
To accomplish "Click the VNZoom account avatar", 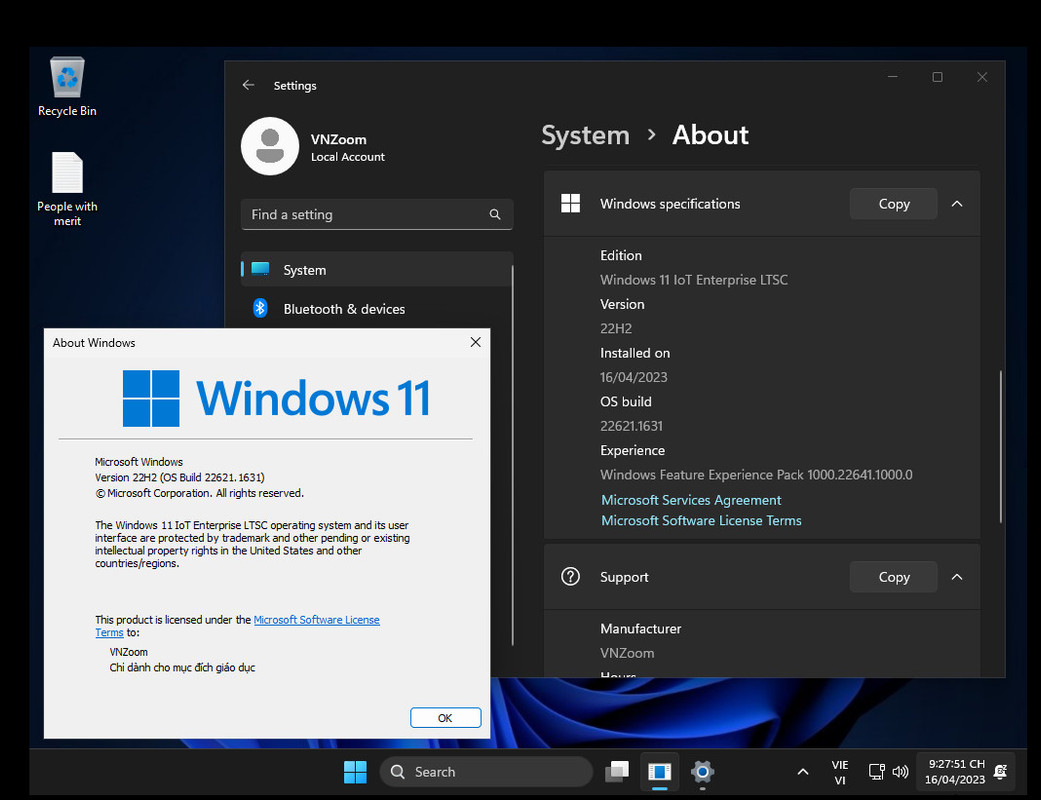I will 270,146.
